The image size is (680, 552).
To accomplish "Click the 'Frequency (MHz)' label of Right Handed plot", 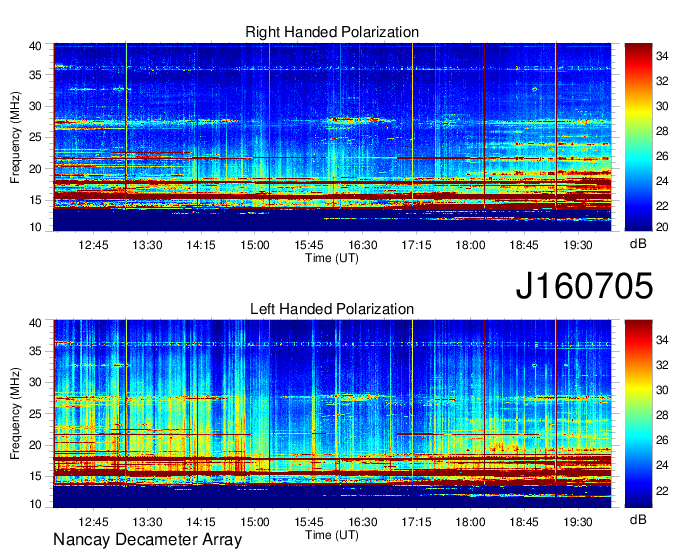I will click(x=15, y=137).
